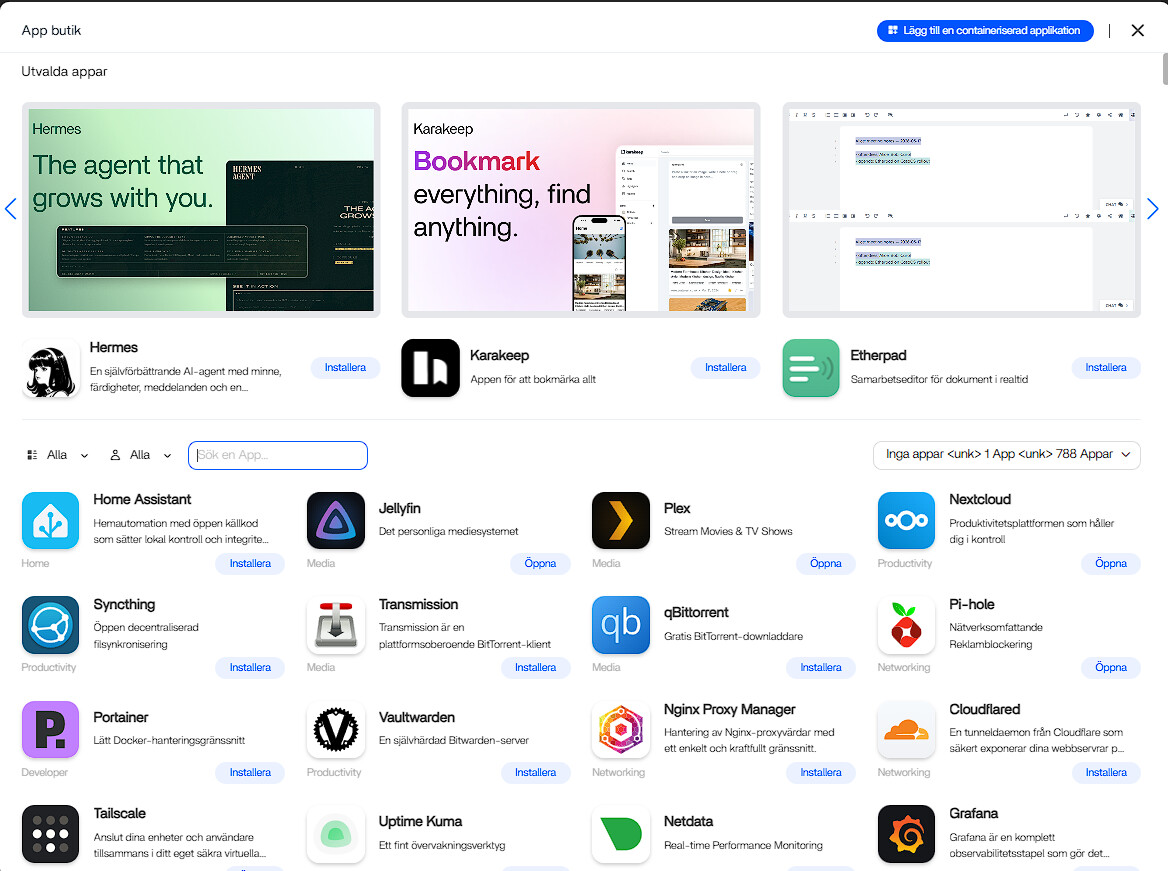This screenshot has height=871, width=1168.
Task: Click the Uptime Kuma title text
Action: (x=420, y=821)
